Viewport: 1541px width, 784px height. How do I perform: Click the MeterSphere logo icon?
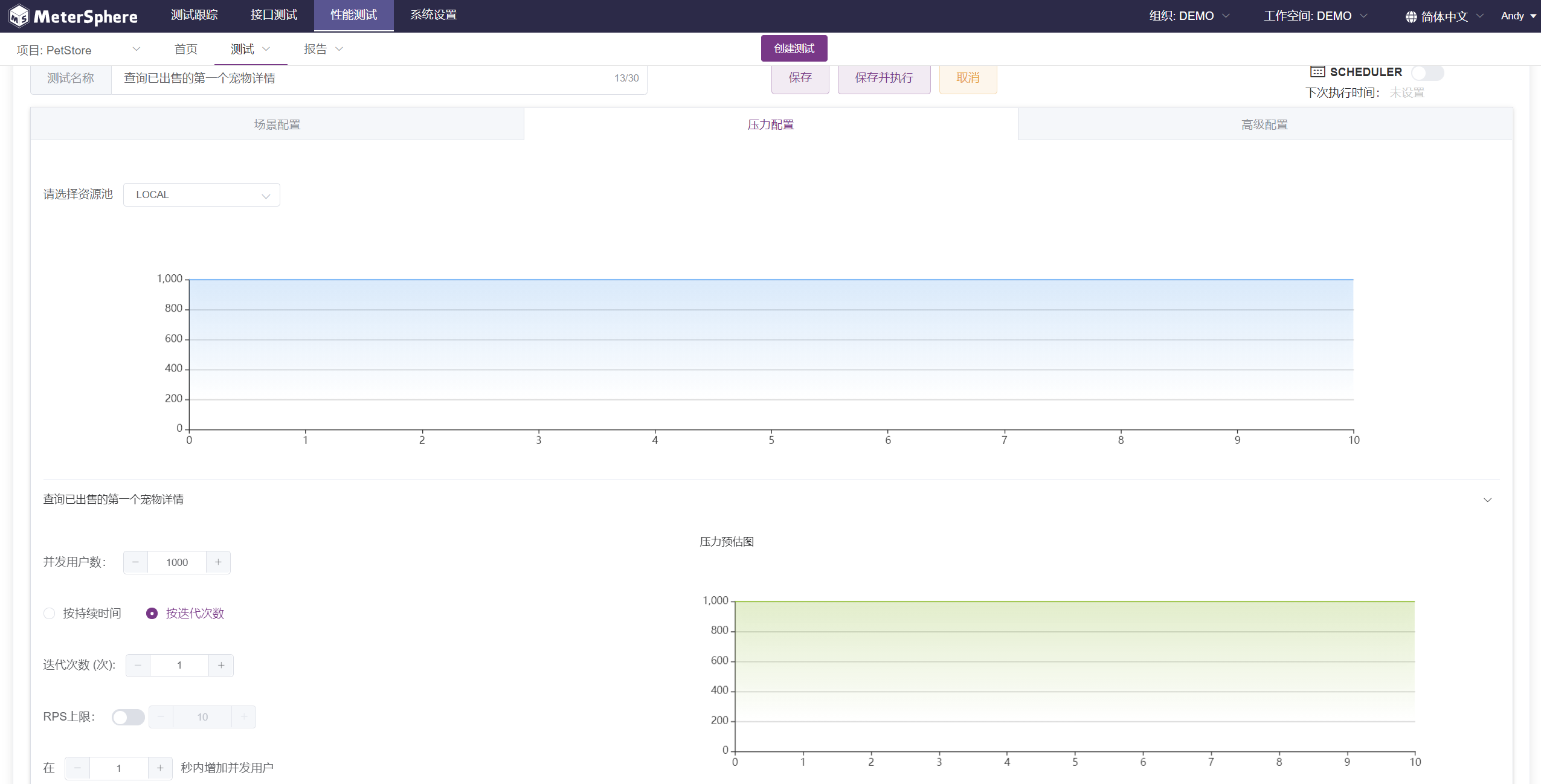pos(19,16)
